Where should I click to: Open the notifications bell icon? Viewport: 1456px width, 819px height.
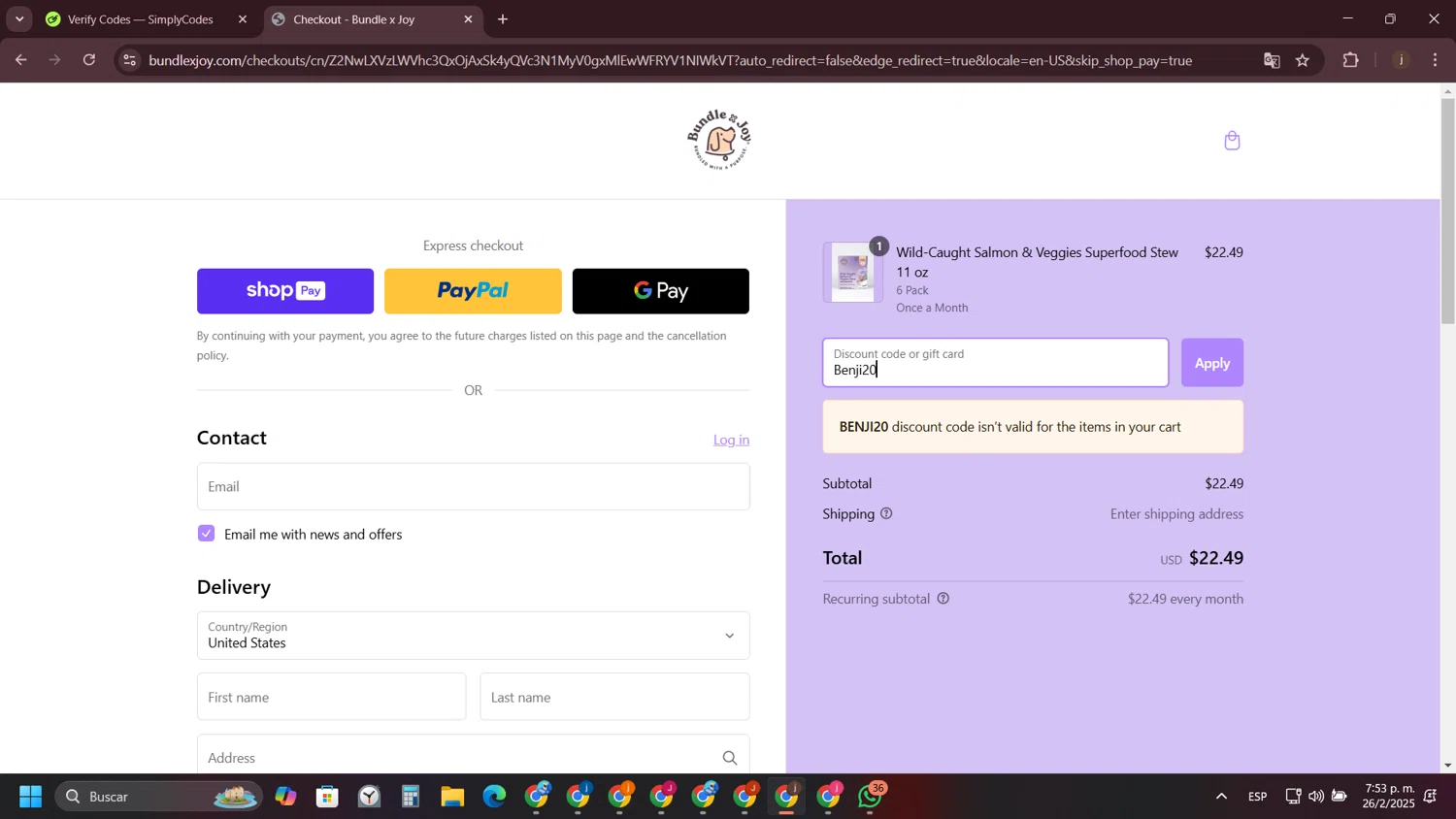point(1431,797)
